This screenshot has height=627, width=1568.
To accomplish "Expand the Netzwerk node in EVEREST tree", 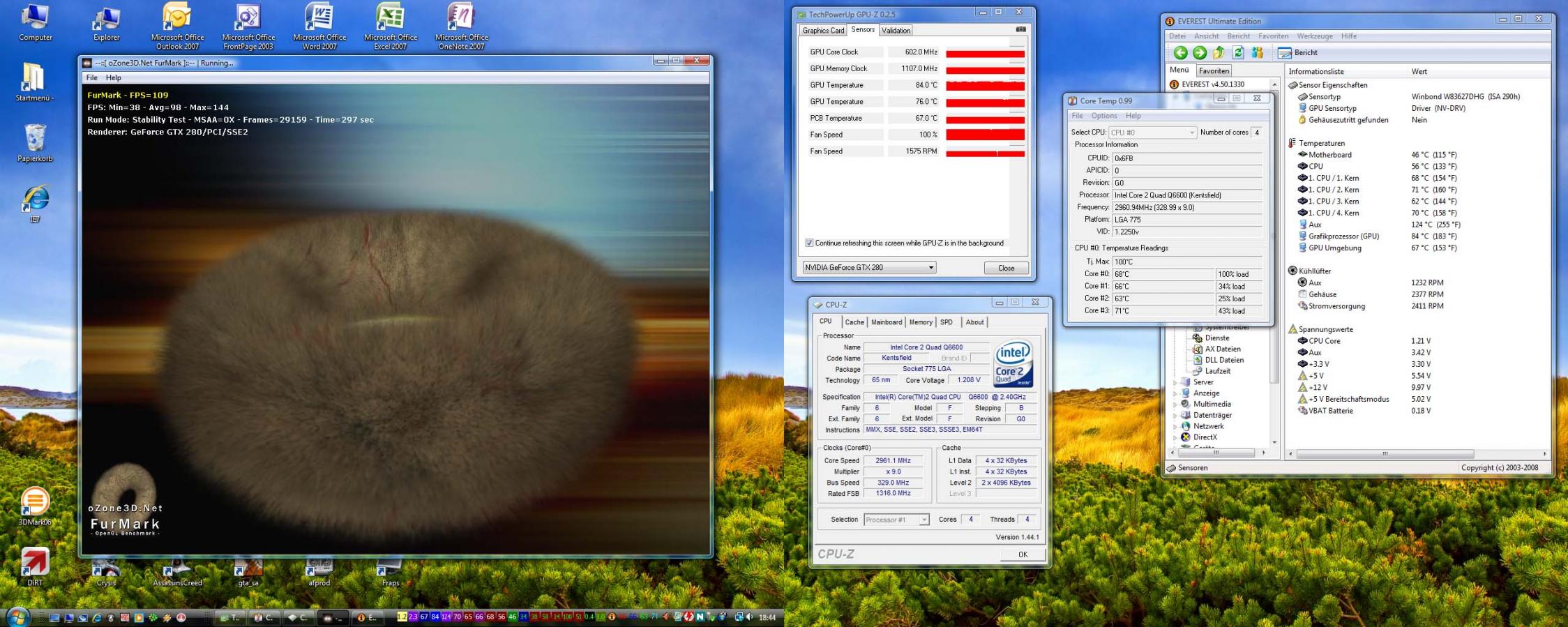I will click(1175, 426).
